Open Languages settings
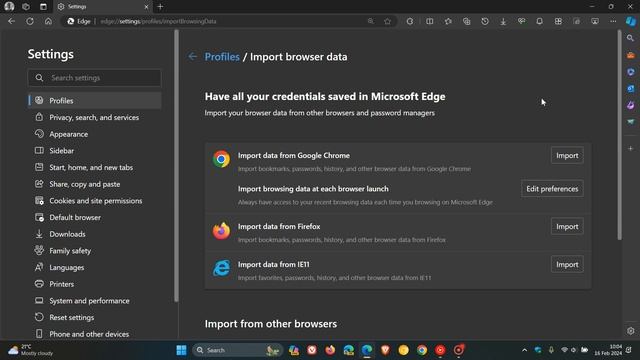 [95, 267]
